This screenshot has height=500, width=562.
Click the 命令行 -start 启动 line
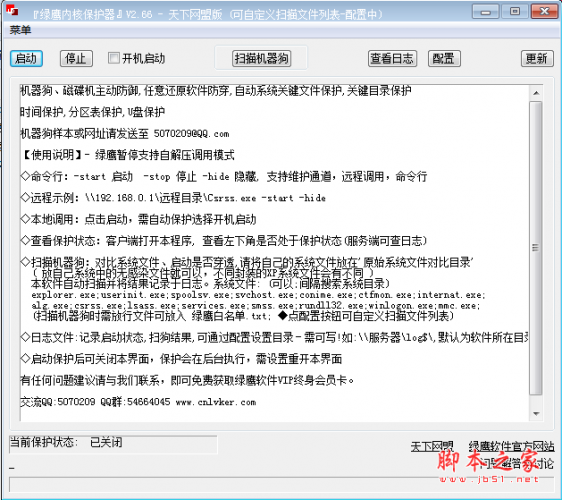(x=224, y=176)
